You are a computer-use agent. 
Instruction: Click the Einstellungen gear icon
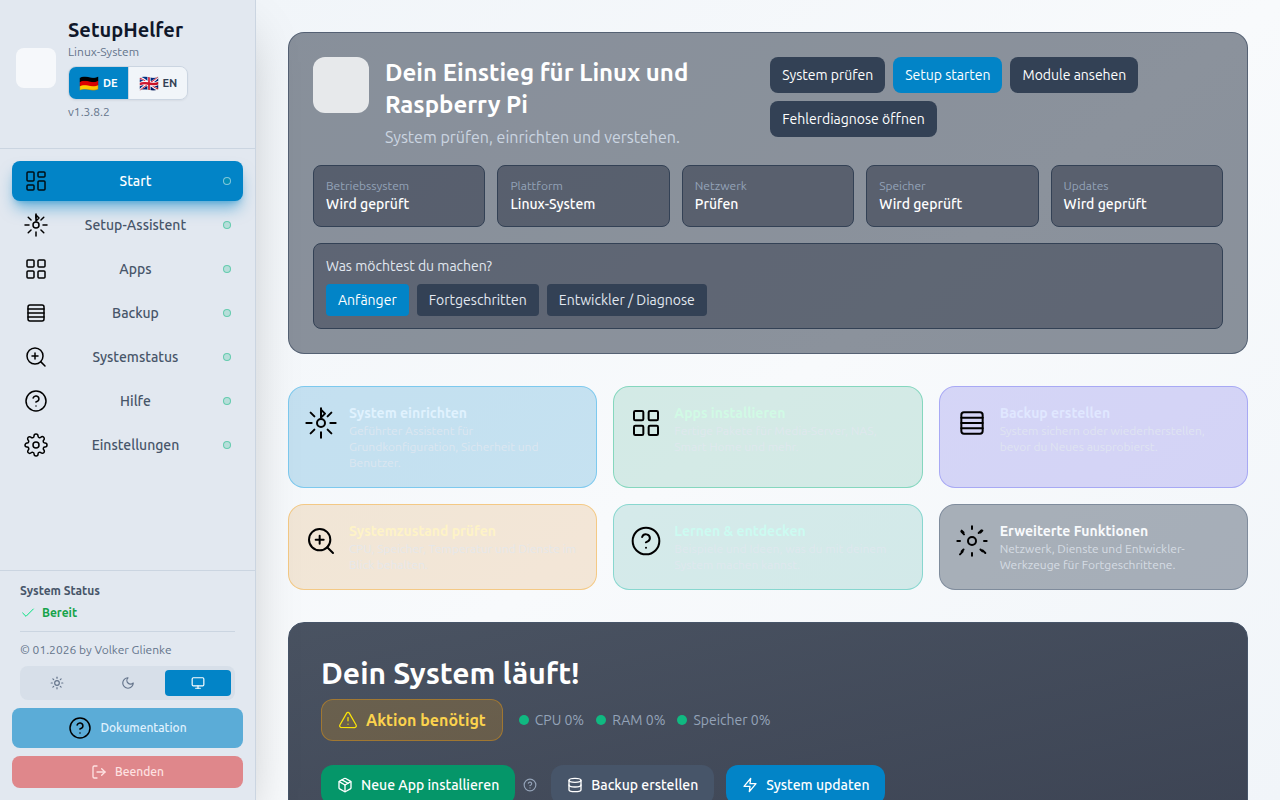[36, 445]
